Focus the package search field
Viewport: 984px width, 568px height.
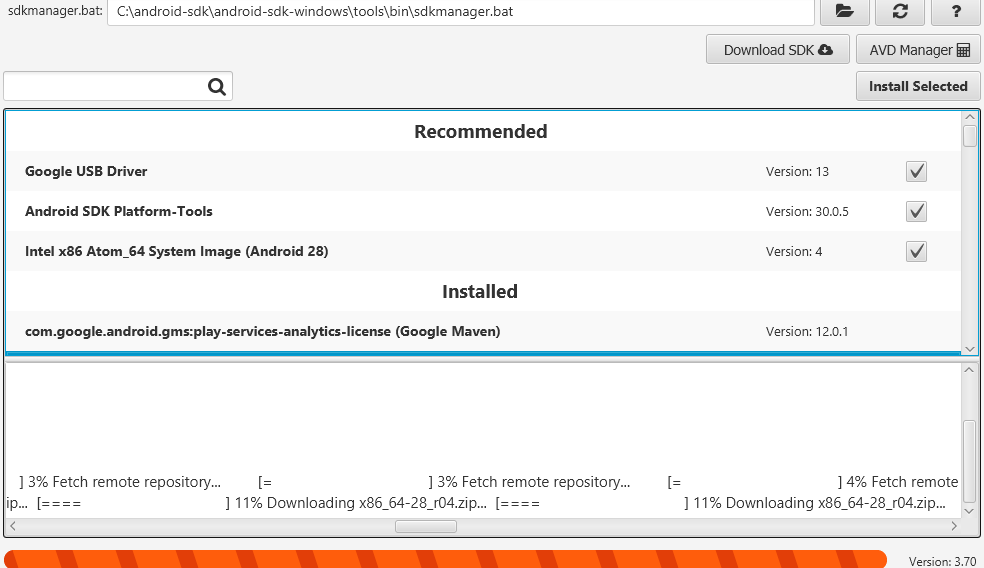tap(105, 86)
